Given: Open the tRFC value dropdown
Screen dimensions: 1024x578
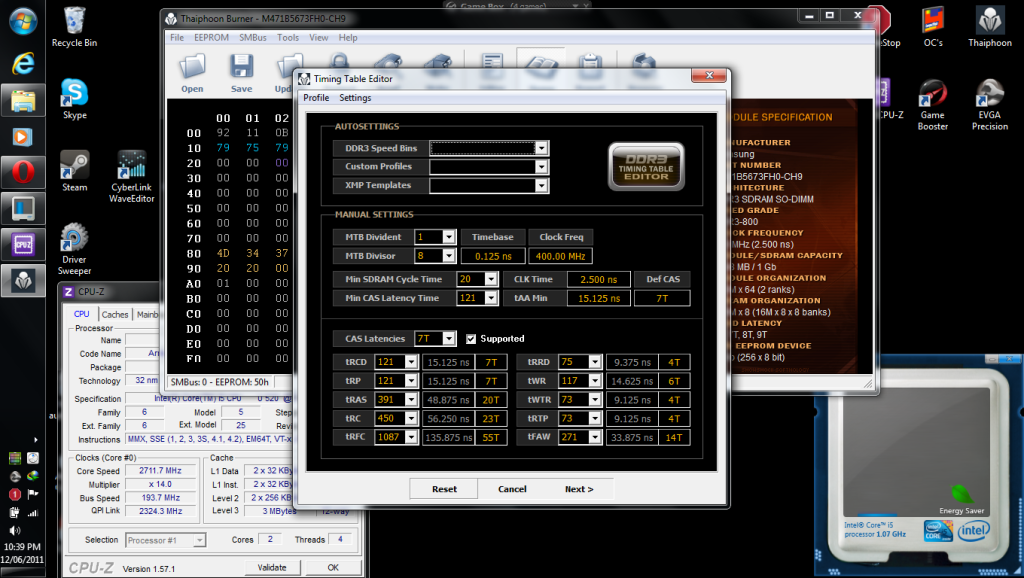Looking at the screenshot, I should (x=411, y=437).
